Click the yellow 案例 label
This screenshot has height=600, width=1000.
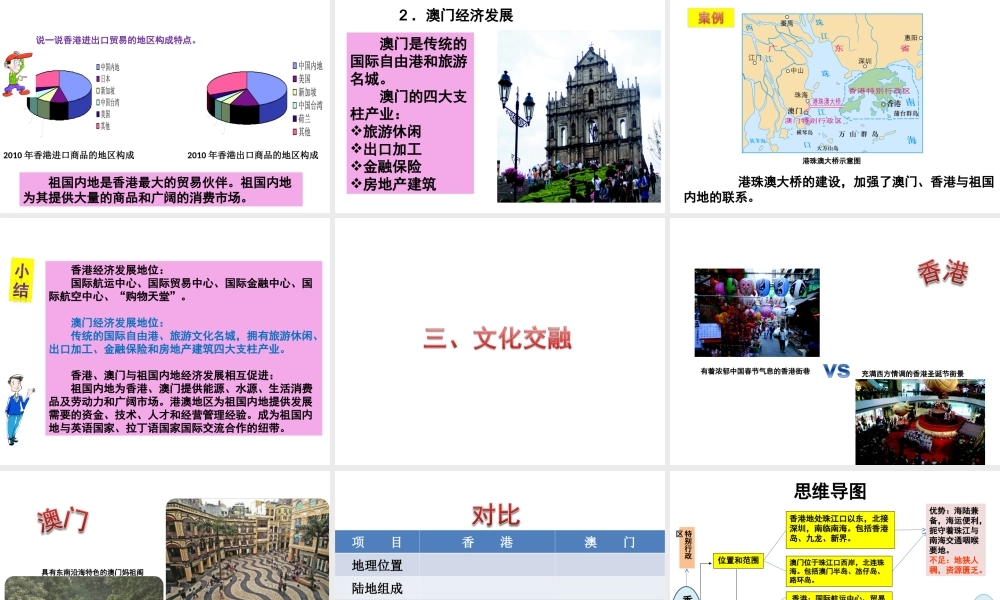(x=710, y=18)
